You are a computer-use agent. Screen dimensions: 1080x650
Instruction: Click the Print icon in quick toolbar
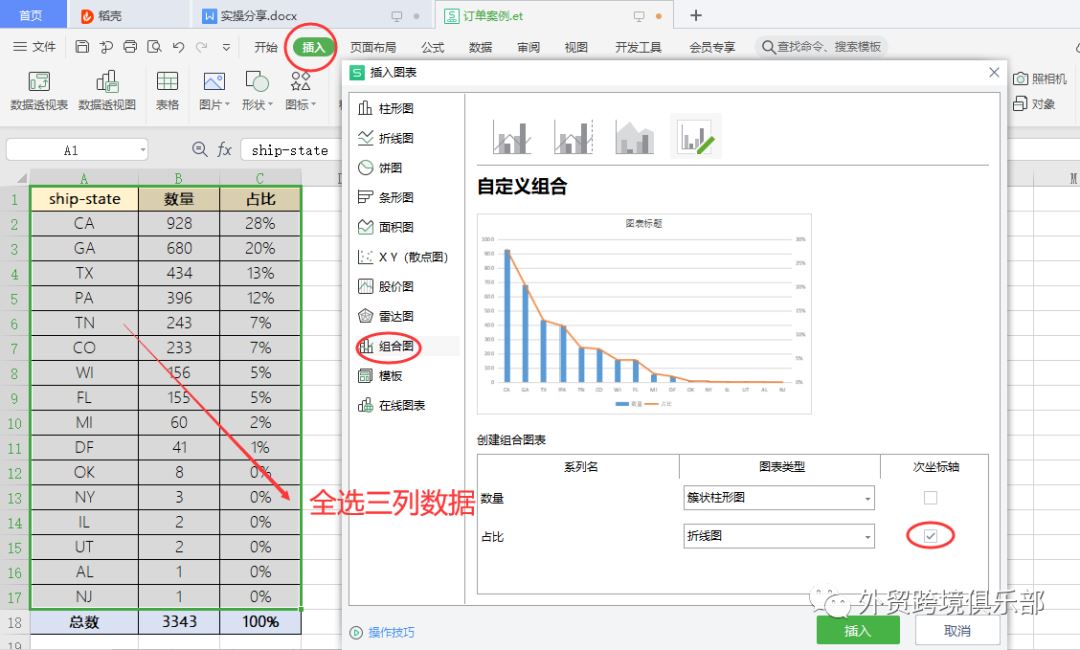130,47
